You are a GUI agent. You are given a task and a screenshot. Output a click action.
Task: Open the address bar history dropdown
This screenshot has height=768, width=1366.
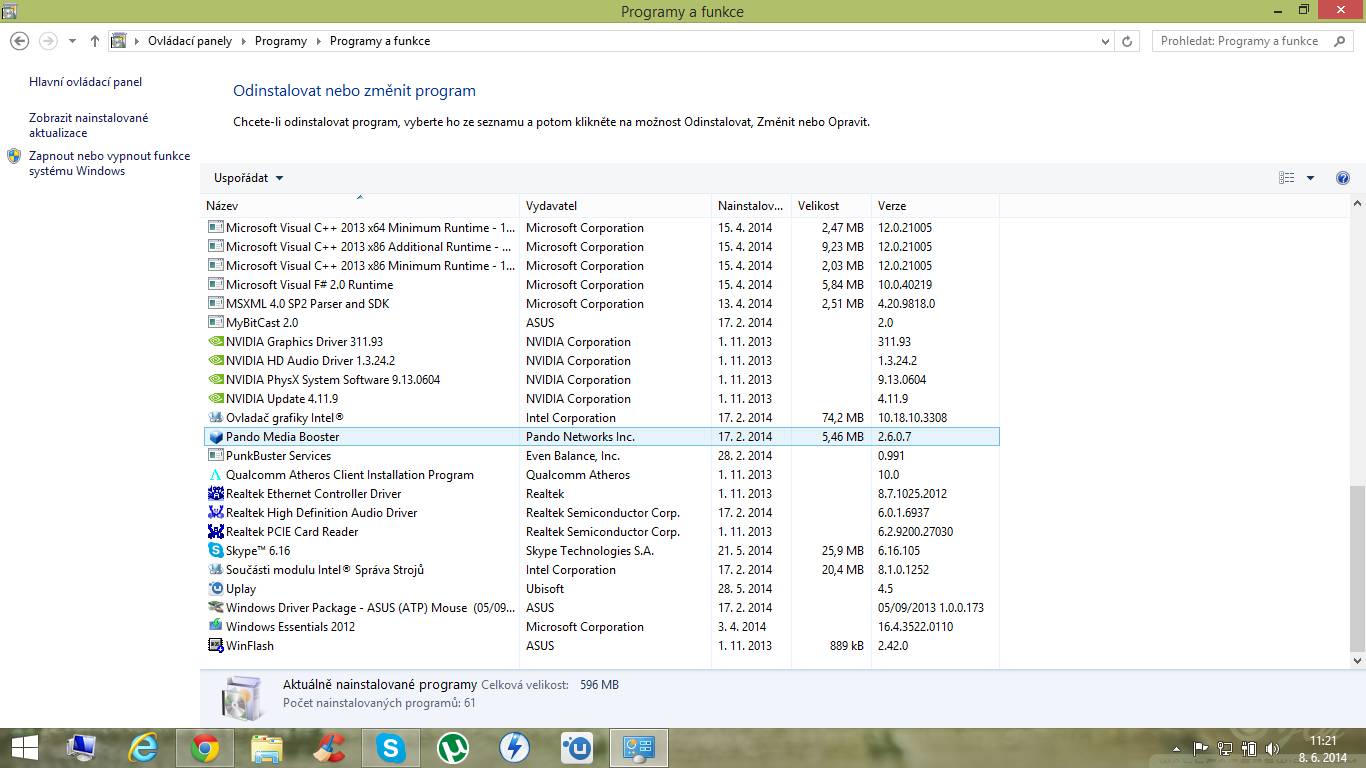pyautogui.click(x=1105, y=41)
